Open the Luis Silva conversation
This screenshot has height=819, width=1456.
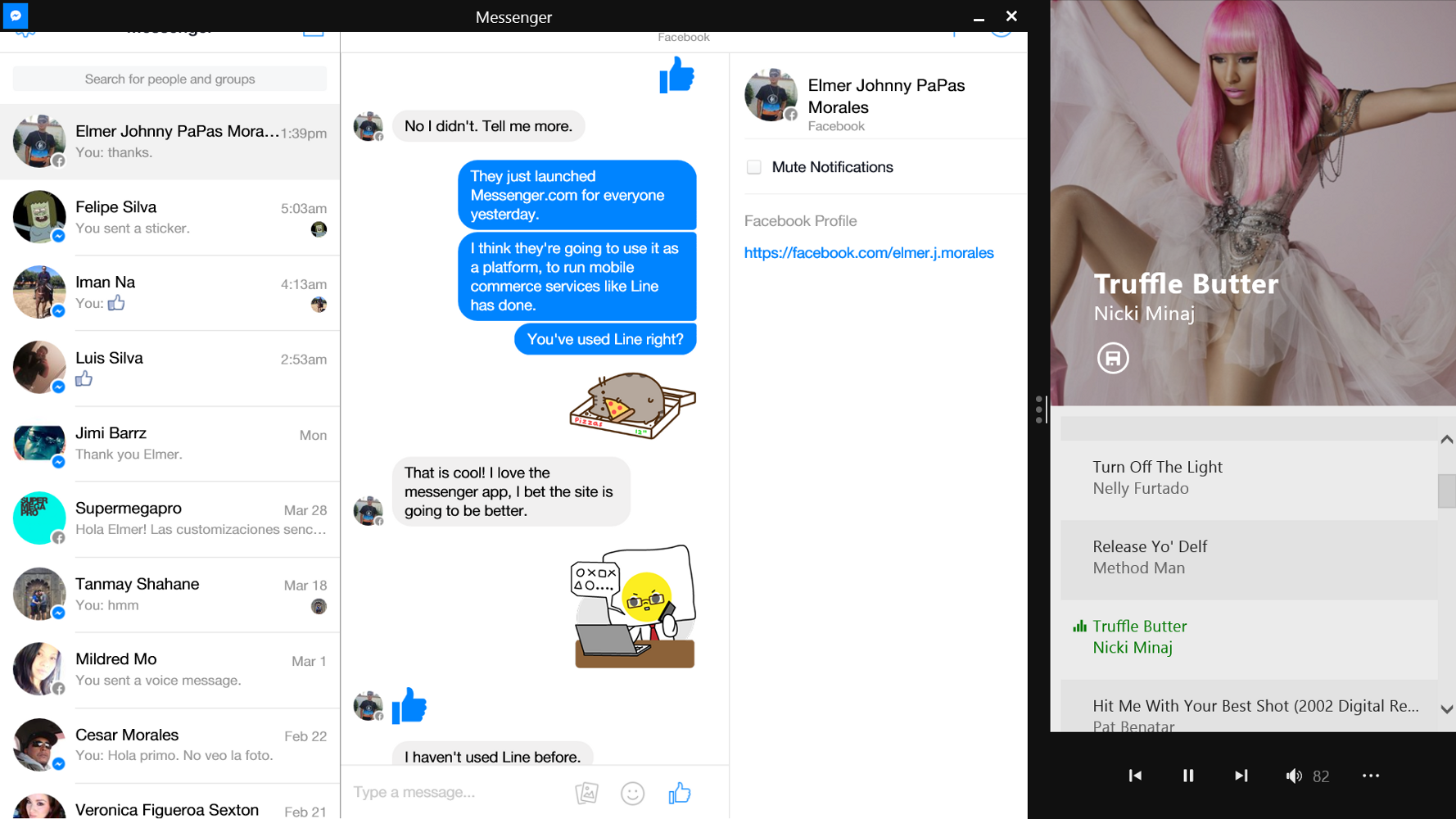(170, 368)
